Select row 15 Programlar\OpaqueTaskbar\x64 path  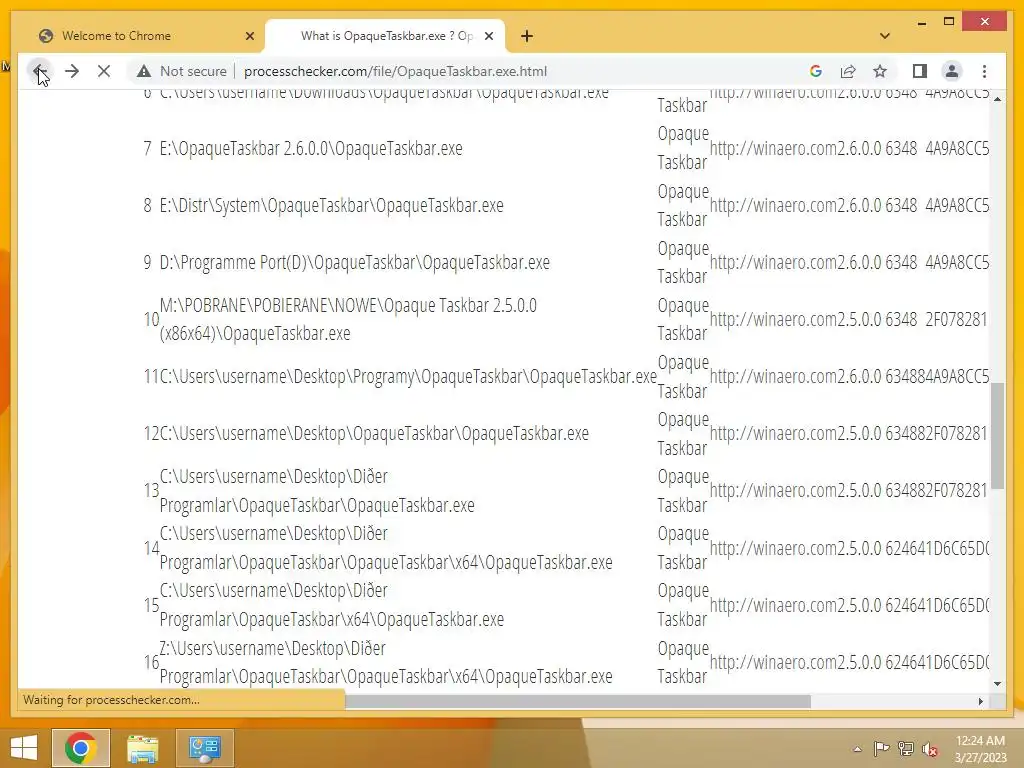click(332, 605)
